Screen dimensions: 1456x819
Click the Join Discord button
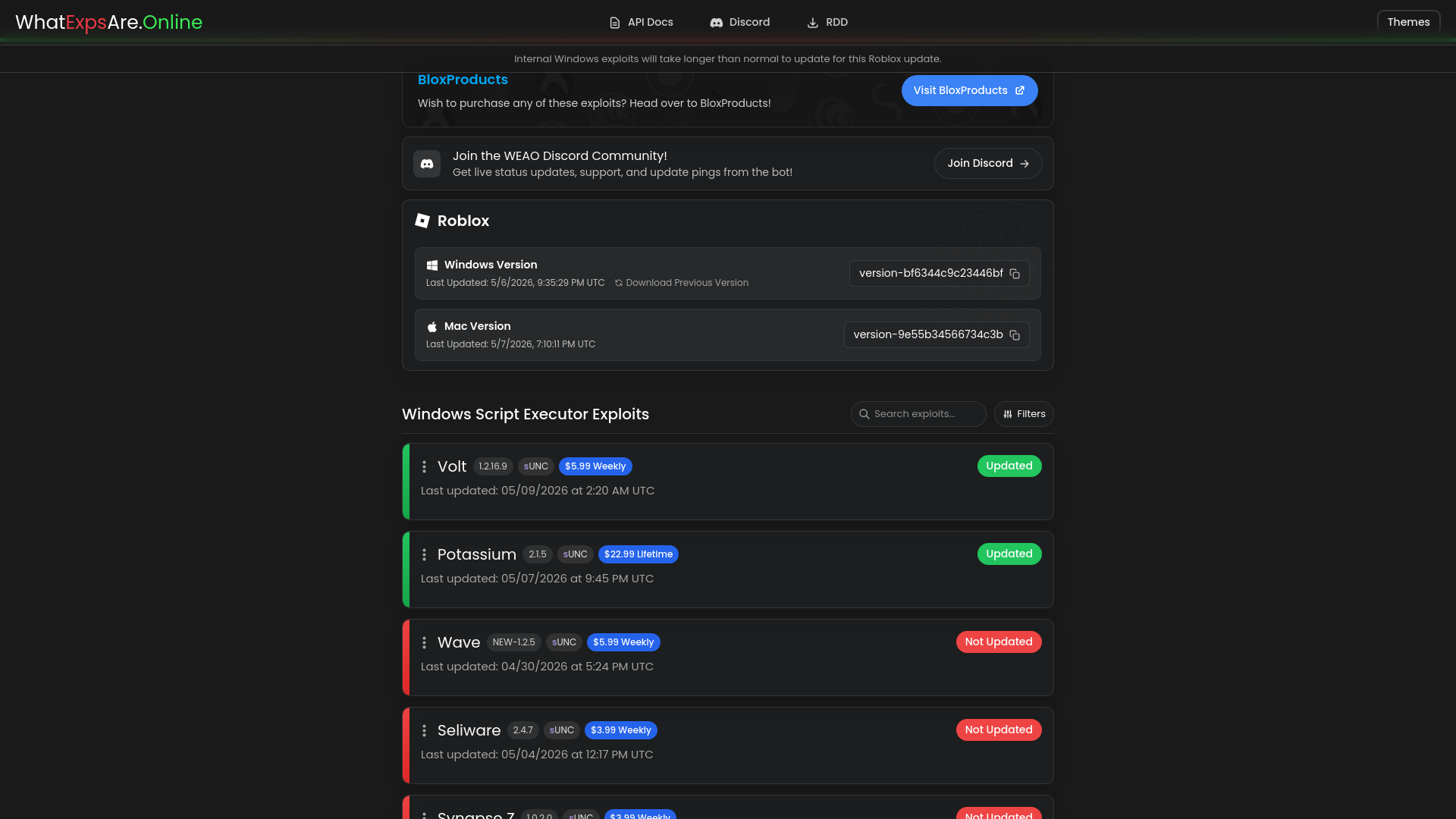(x=988, y=163)
